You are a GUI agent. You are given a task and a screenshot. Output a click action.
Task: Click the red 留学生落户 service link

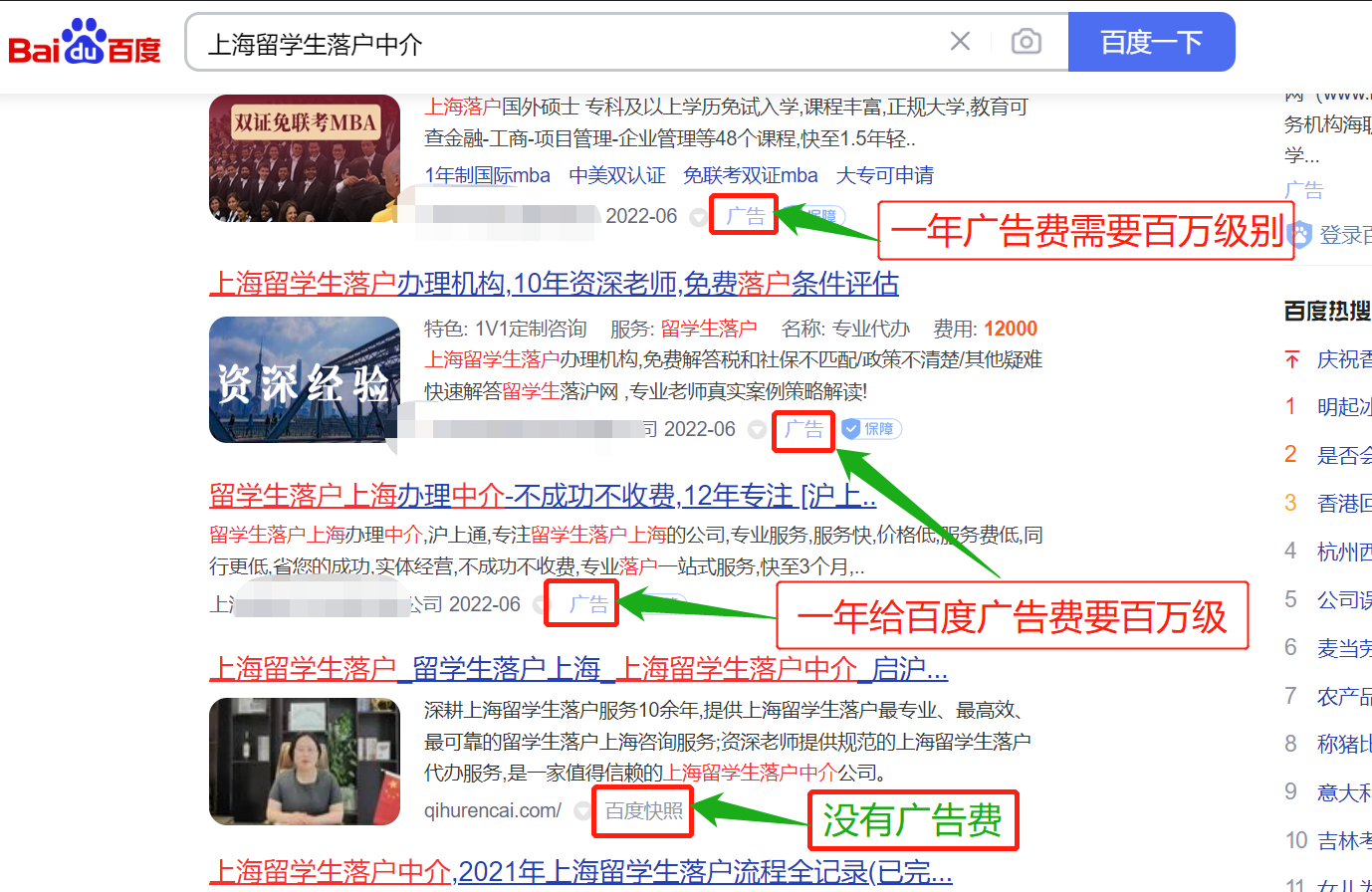point(709,329)
